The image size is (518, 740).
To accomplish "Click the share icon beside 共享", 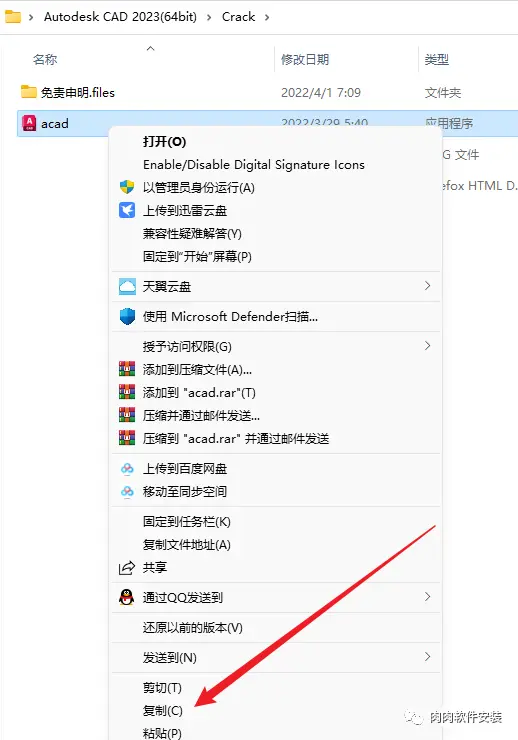I will (x=126, y=567).
